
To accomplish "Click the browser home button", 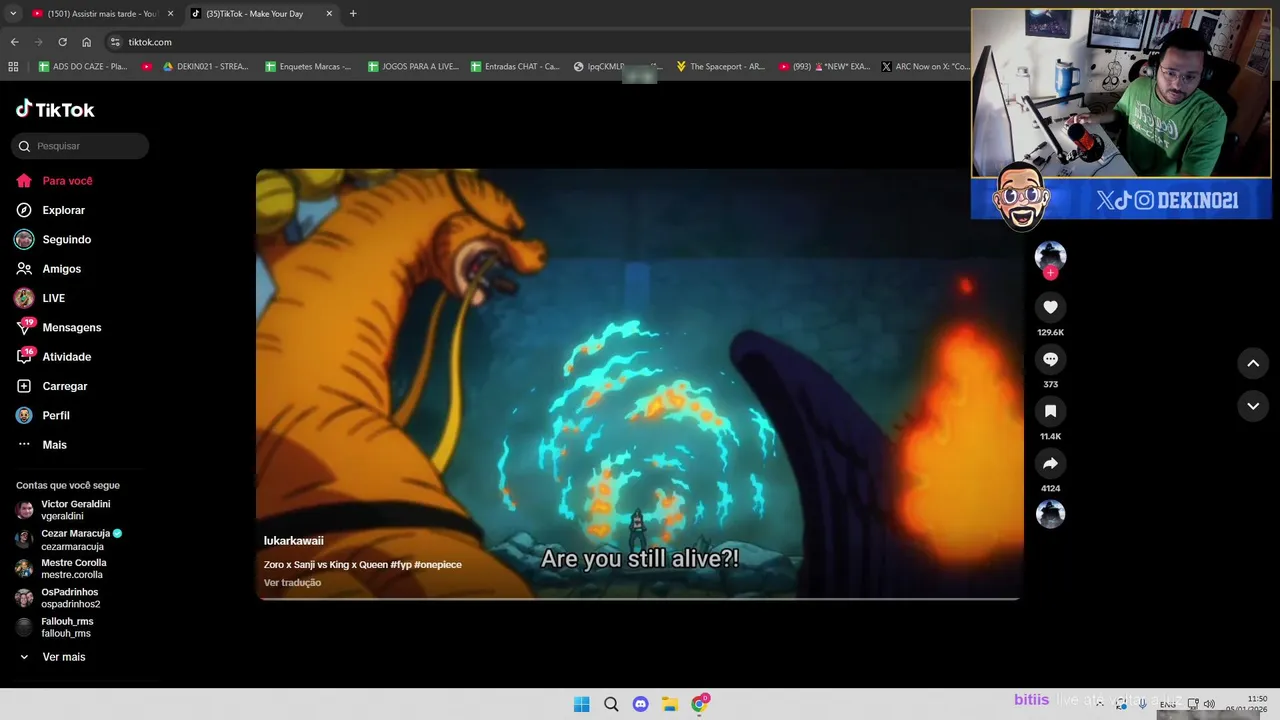I will [86, 42].
